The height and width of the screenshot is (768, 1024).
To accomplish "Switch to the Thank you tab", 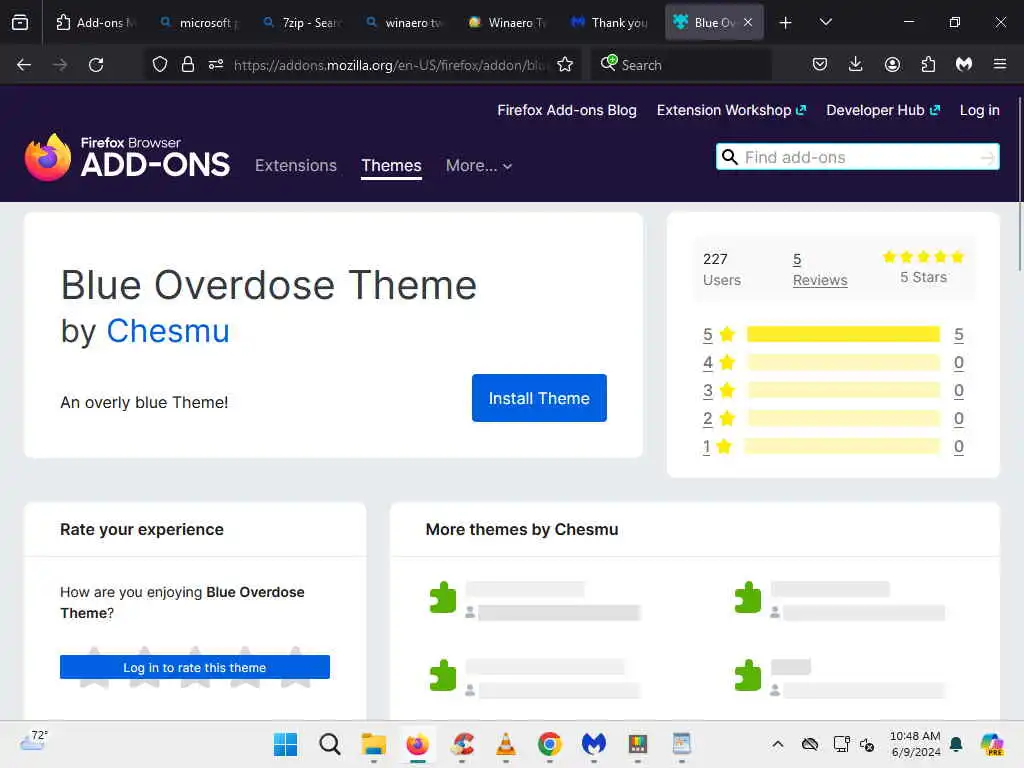I will click(611, 22).
